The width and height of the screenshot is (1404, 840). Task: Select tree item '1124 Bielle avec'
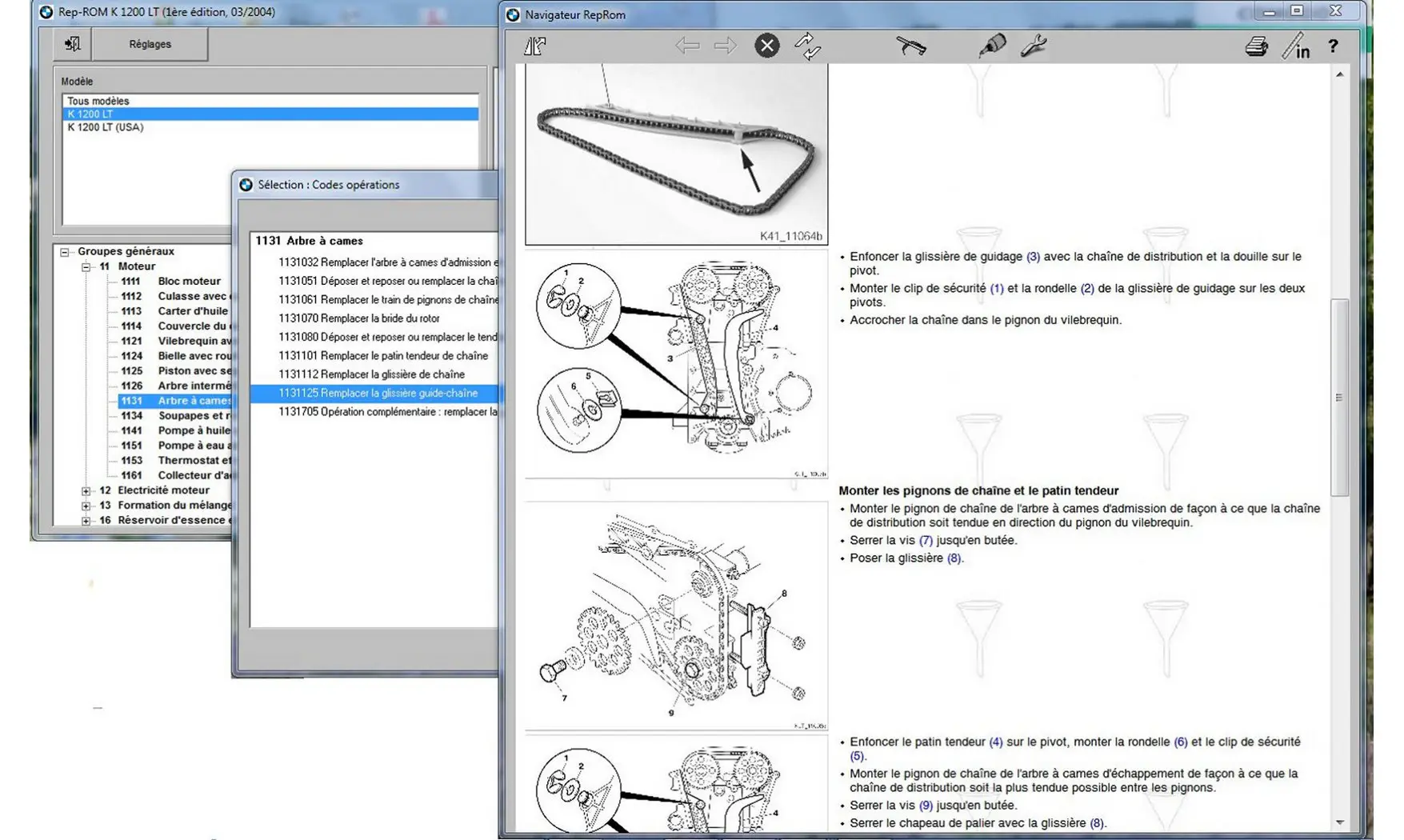click(x=174, y=356)
